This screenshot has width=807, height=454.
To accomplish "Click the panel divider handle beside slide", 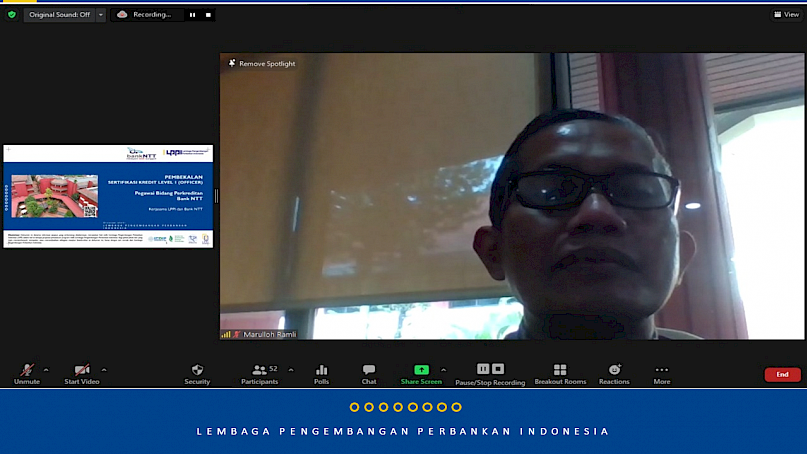I will tap(216, 196).
